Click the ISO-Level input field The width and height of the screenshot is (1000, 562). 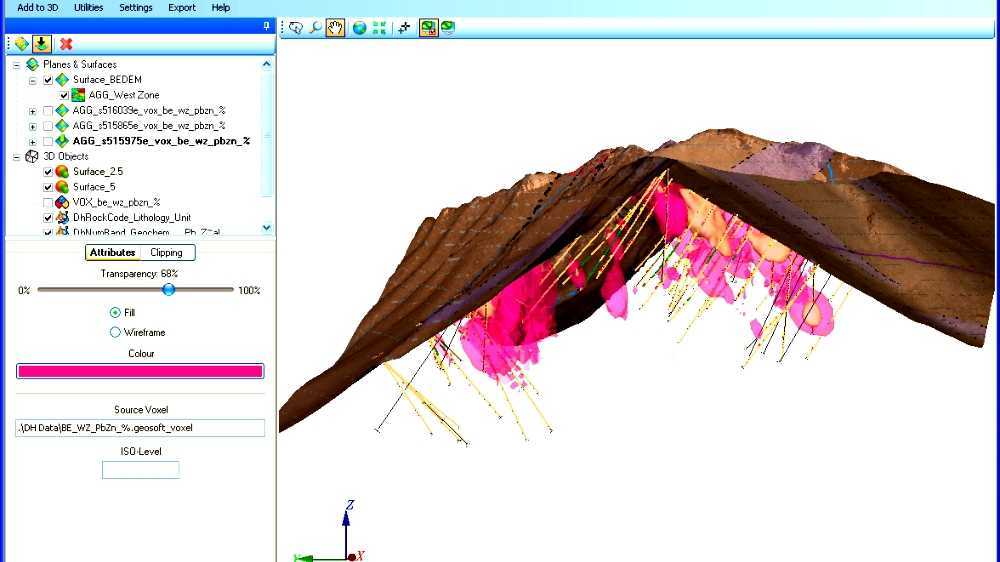[141, 470]
